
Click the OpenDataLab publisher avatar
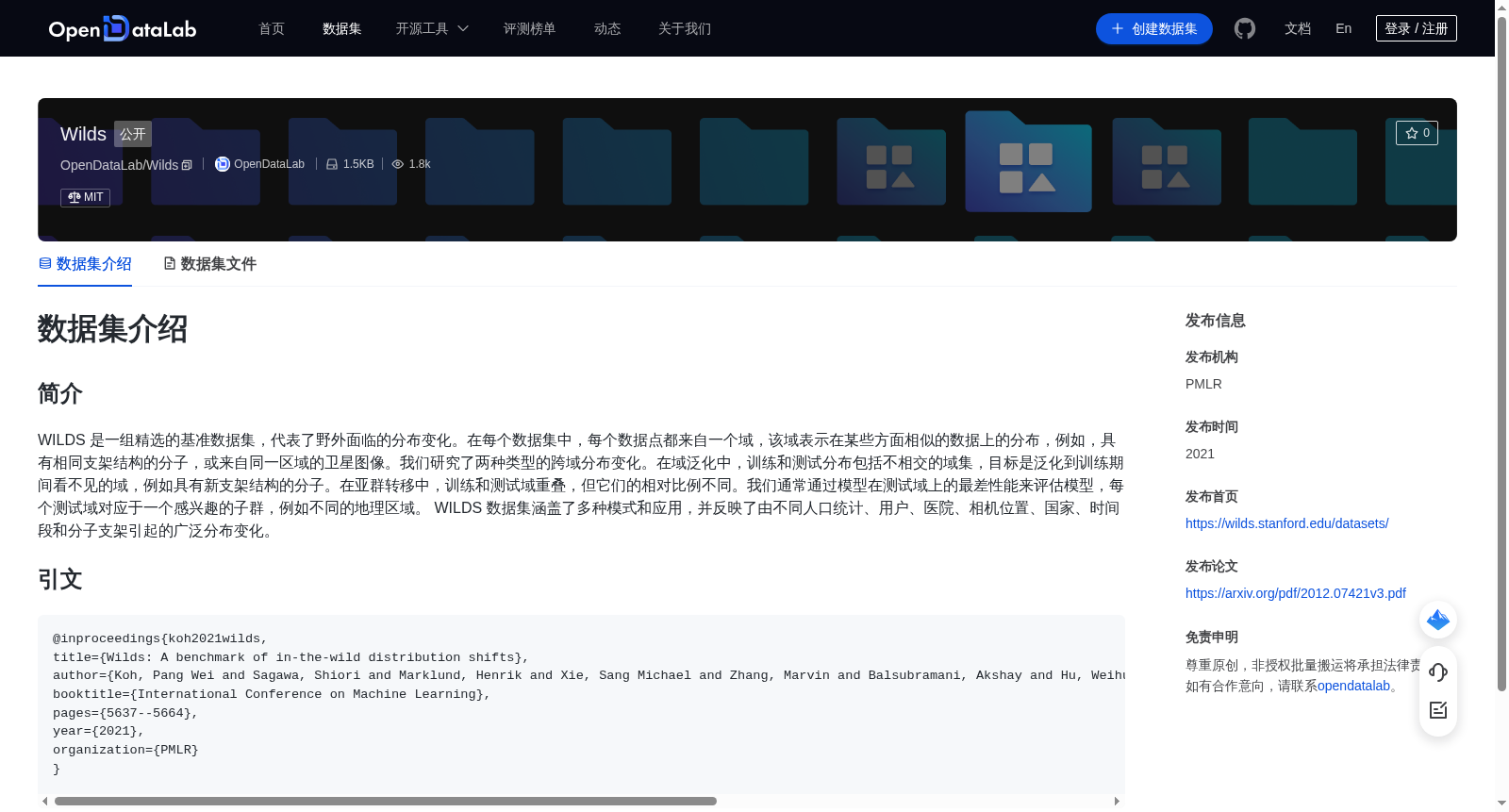coord(223,164)
